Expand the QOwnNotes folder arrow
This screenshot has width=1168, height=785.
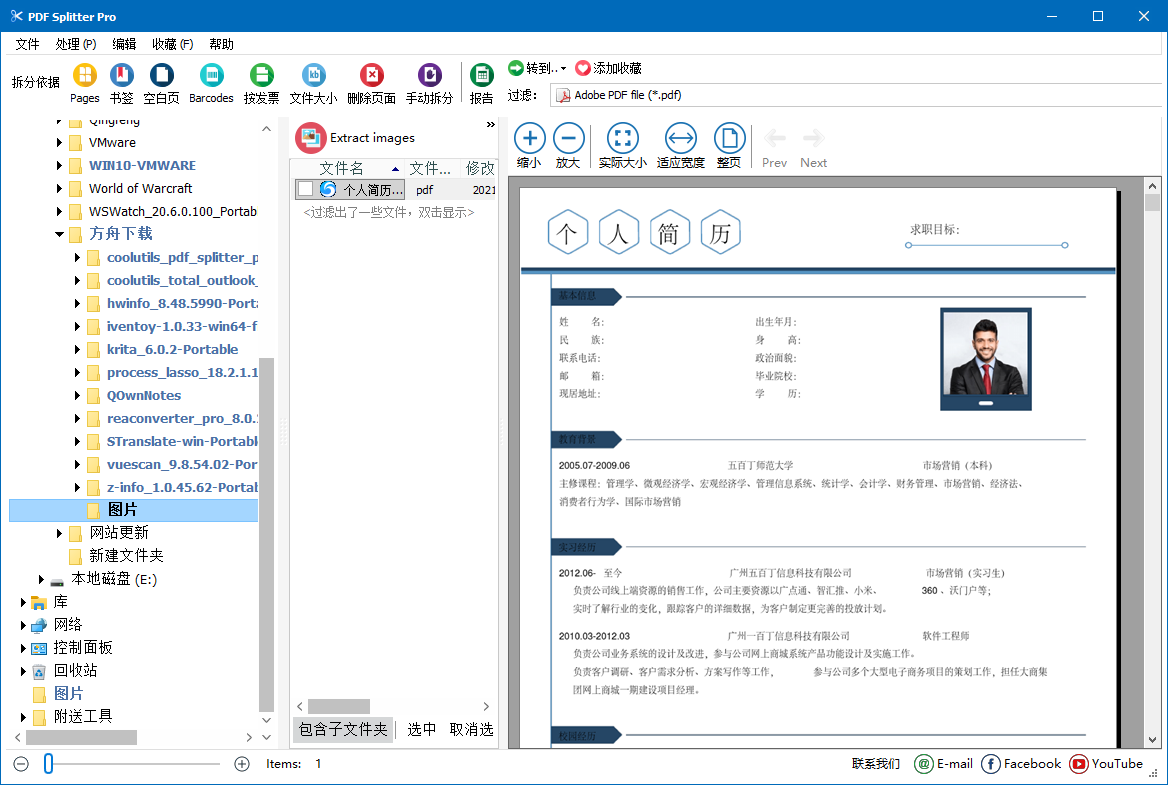pos(77,395)
